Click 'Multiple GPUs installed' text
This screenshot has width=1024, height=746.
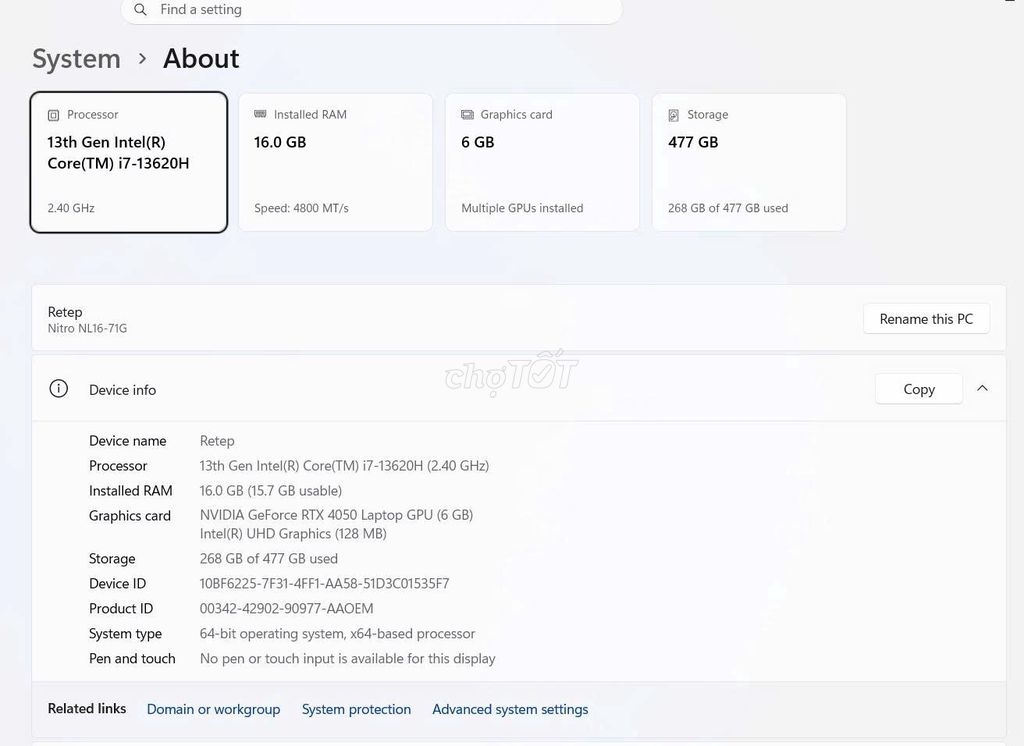click(x=522, y=208)
